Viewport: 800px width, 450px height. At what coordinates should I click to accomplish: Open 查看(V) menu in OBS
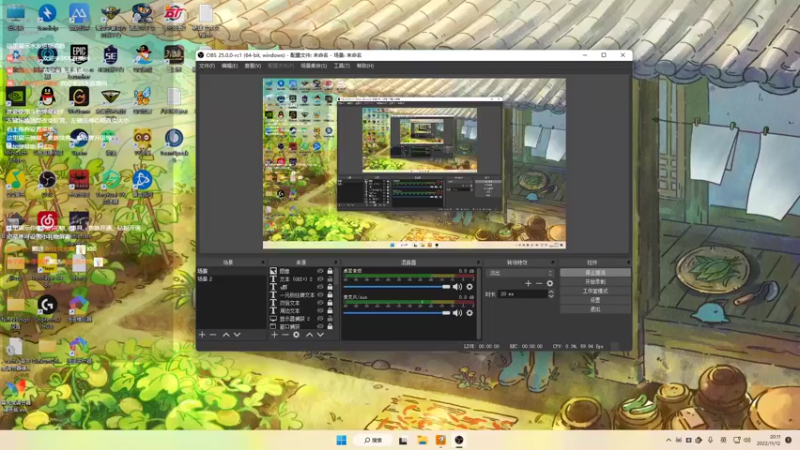(253, 66)
